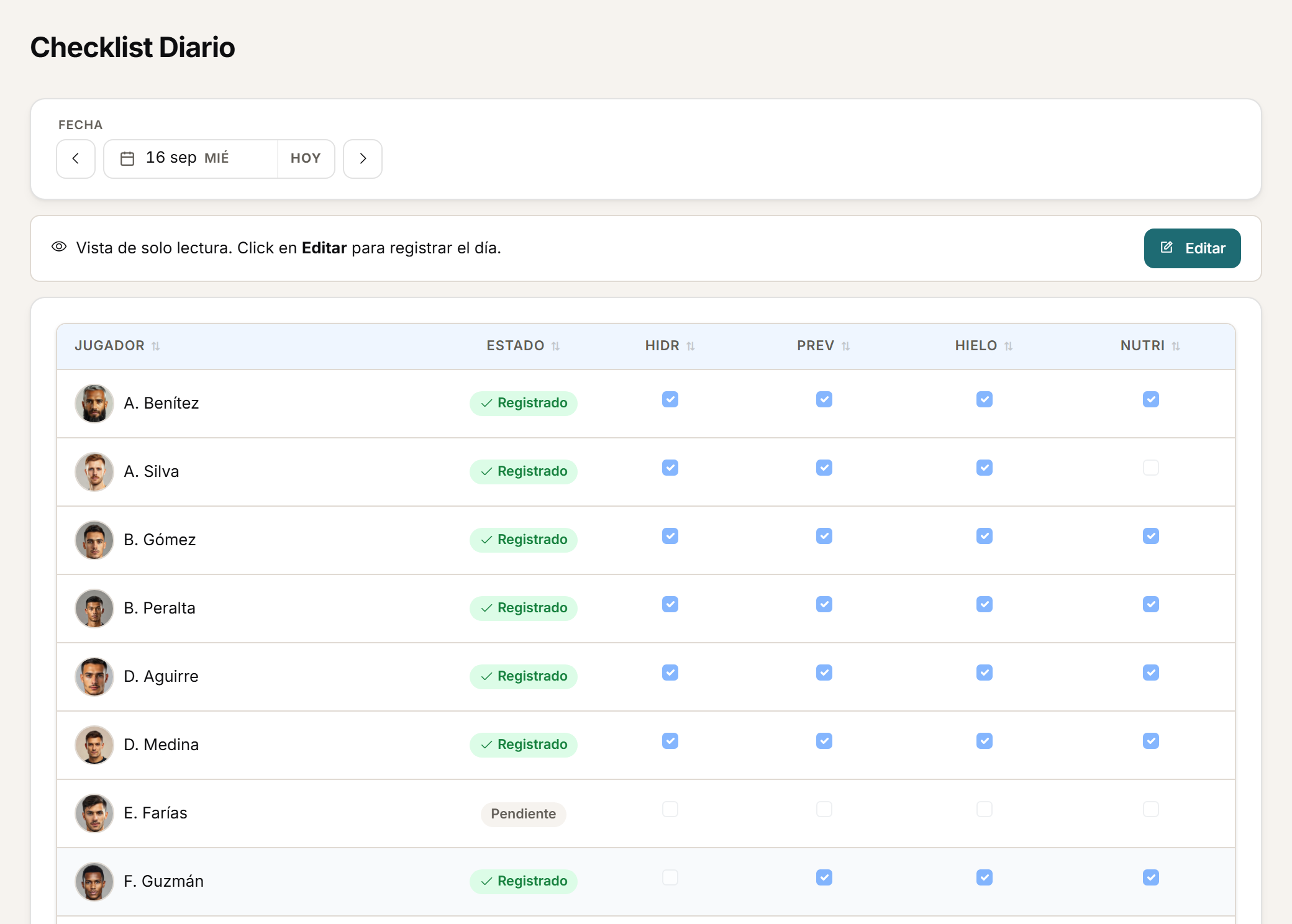
Task: Toggle E. Farías's NUTRI checkbox
Action: point(1151,809)
